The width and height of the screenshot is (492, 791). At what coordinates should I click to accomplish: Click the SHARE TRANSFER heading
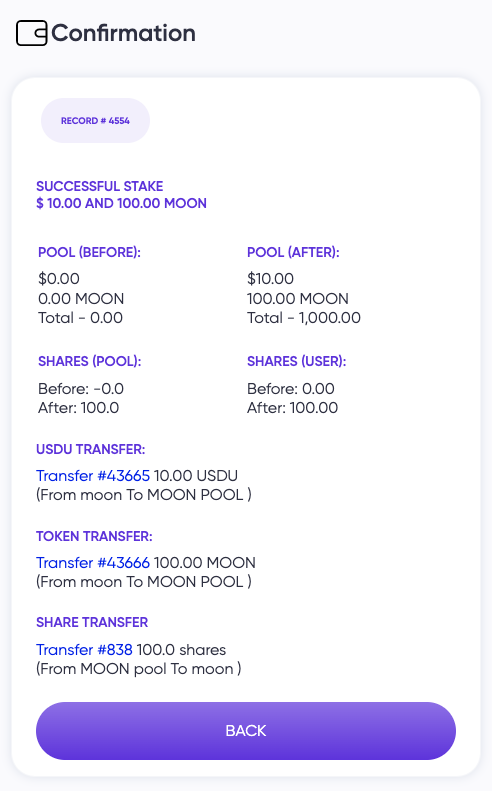pyautogui.click(x=92, y=622)
